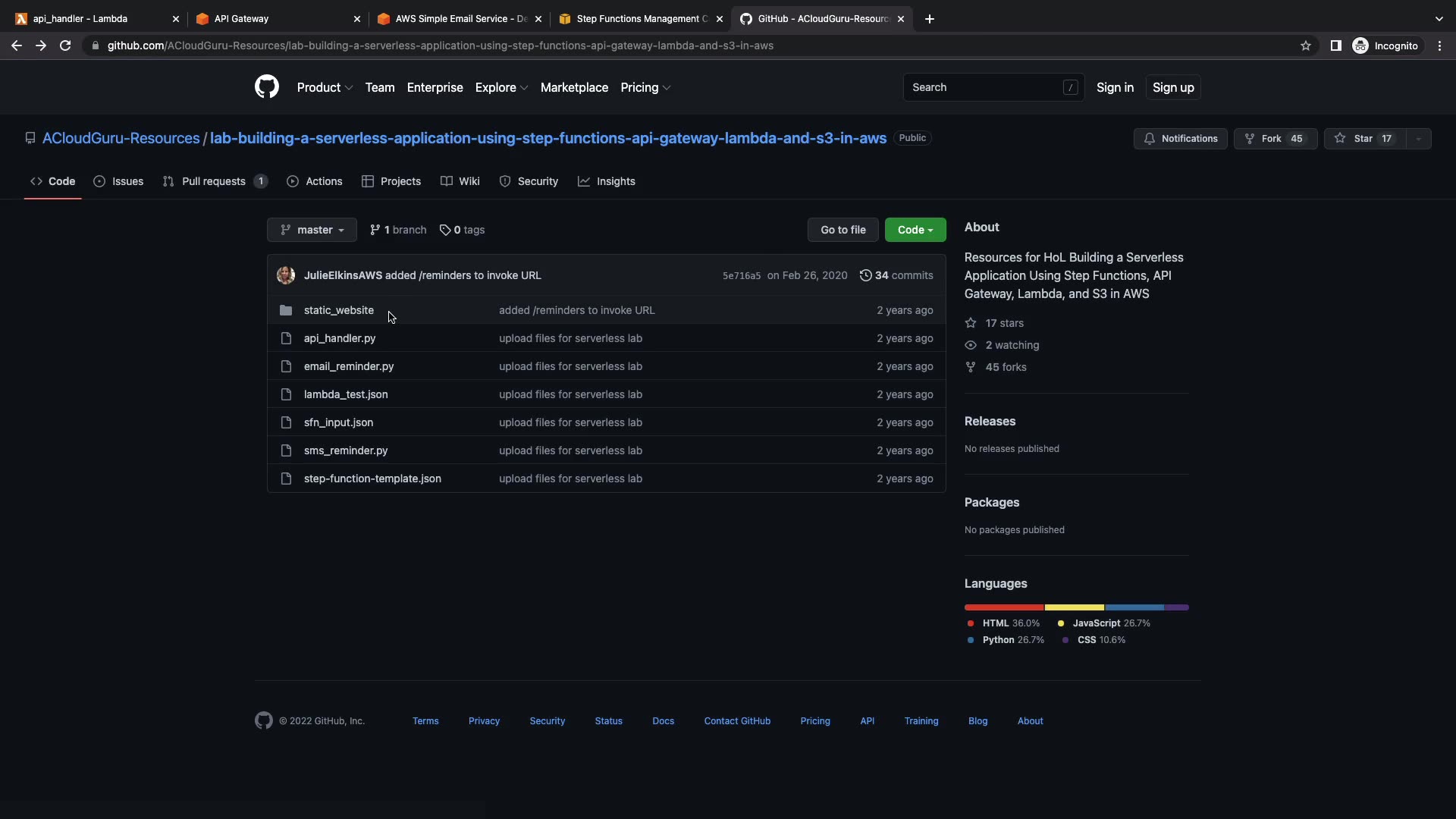Click the browser side panel icon
1456x819 pixels.
tap(1335, 45)
